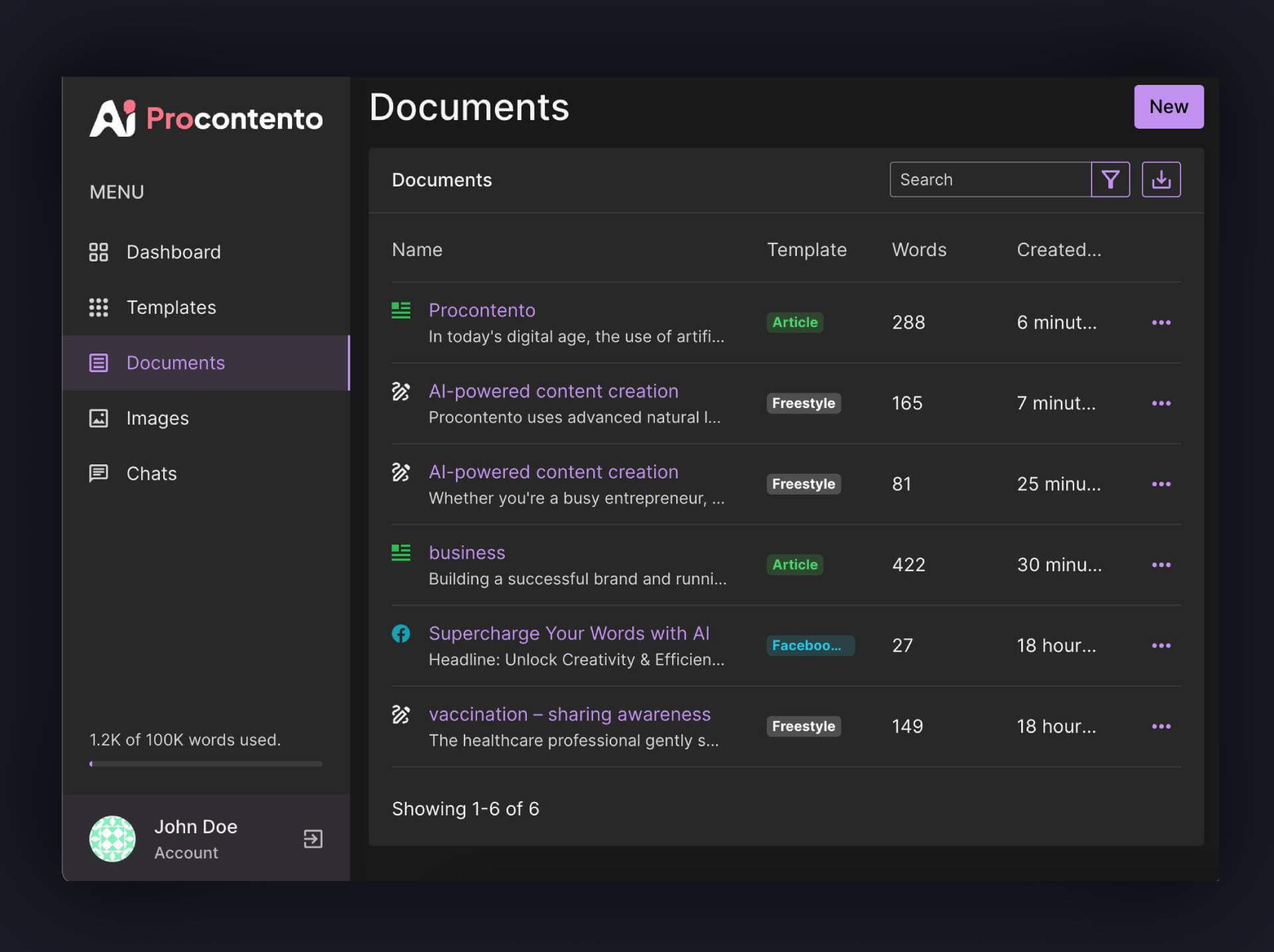1274x952 pixels.
Task: Open Dashboard from the sidebar menu
Action: [x=206, y=252]
